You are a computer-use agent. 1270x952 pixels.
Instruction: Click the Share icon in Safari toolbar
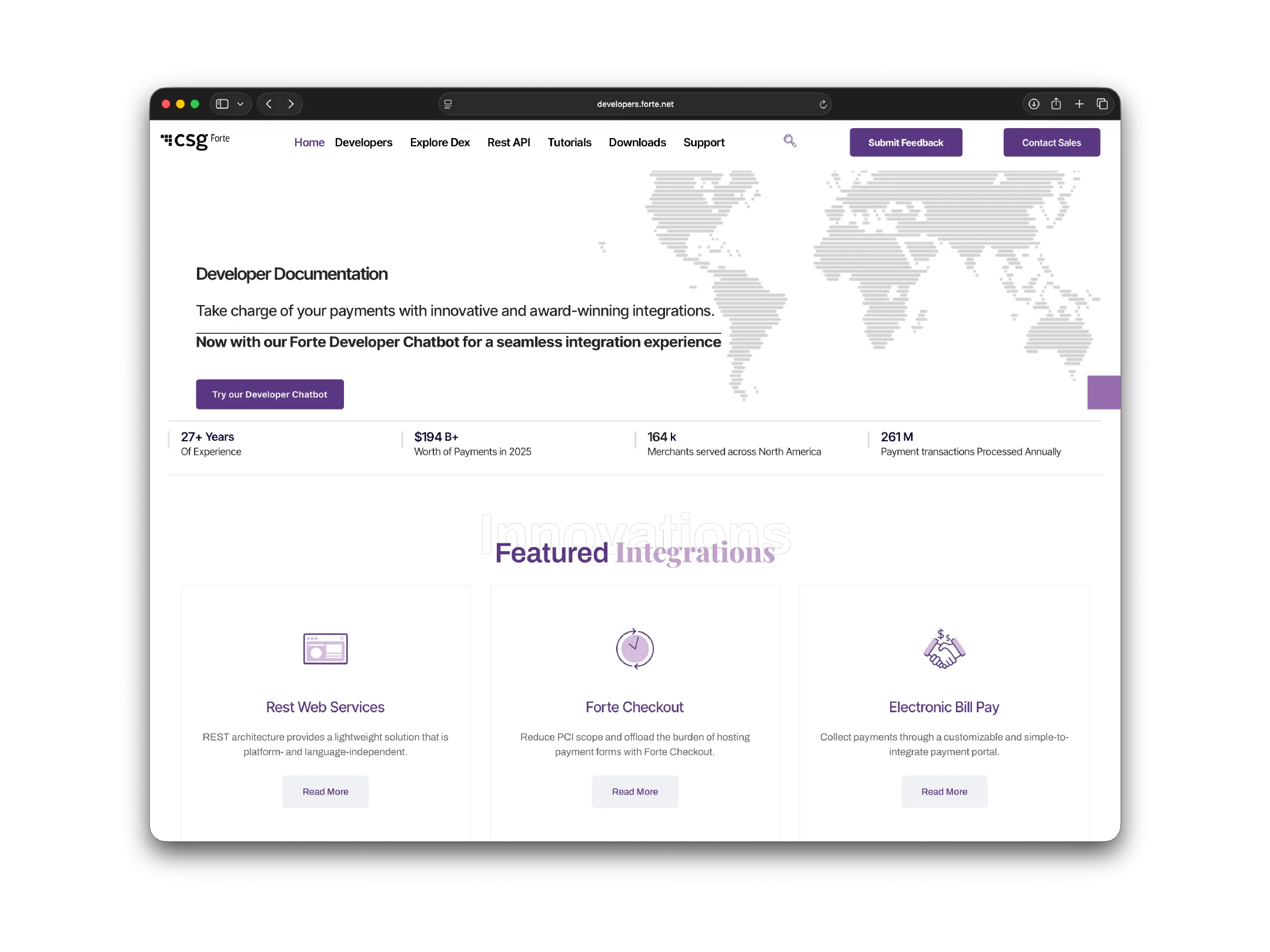click(x=1056, y=104)
